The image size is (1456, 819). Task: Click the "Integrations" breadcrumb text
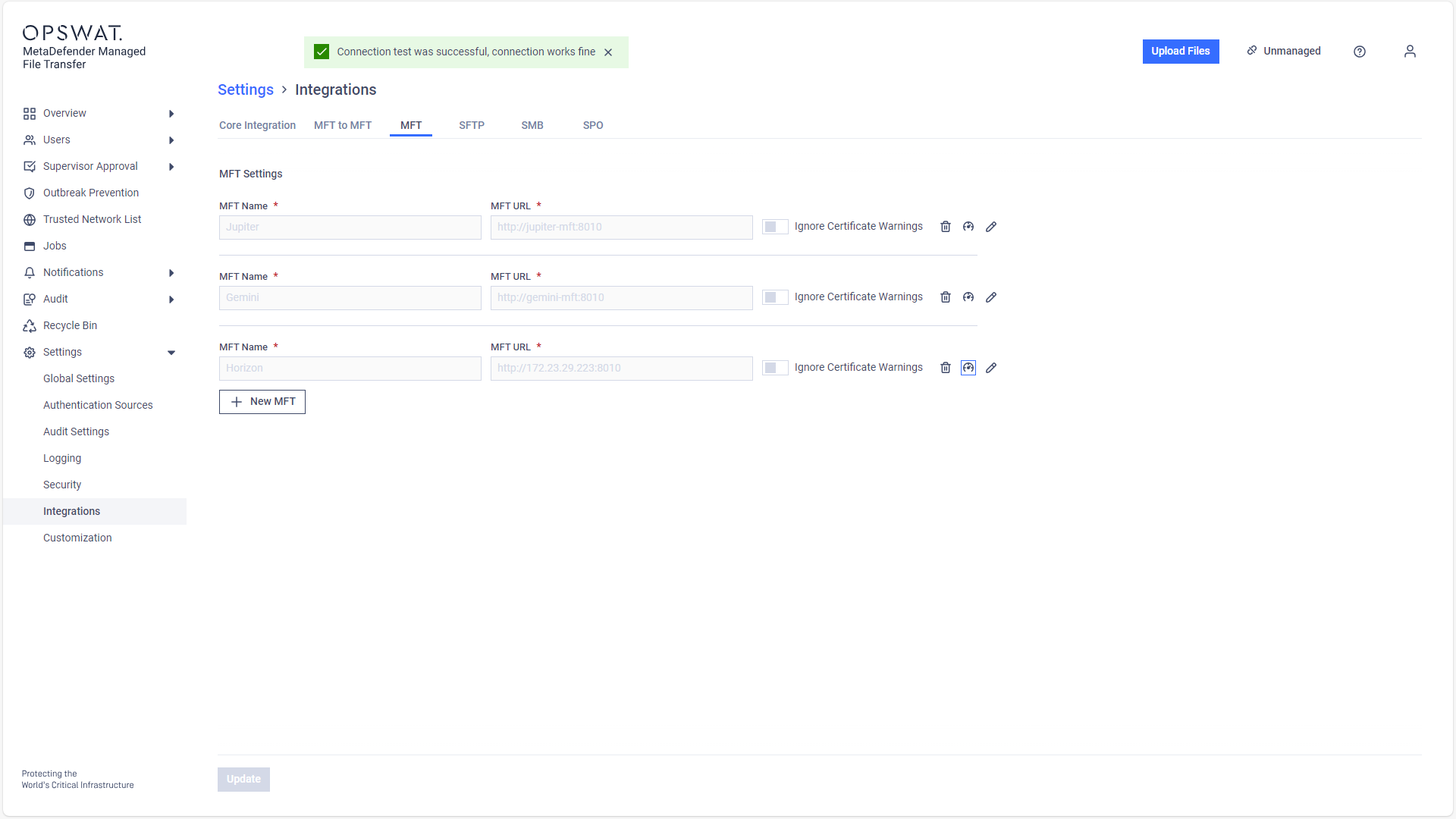tap(336, 89)
